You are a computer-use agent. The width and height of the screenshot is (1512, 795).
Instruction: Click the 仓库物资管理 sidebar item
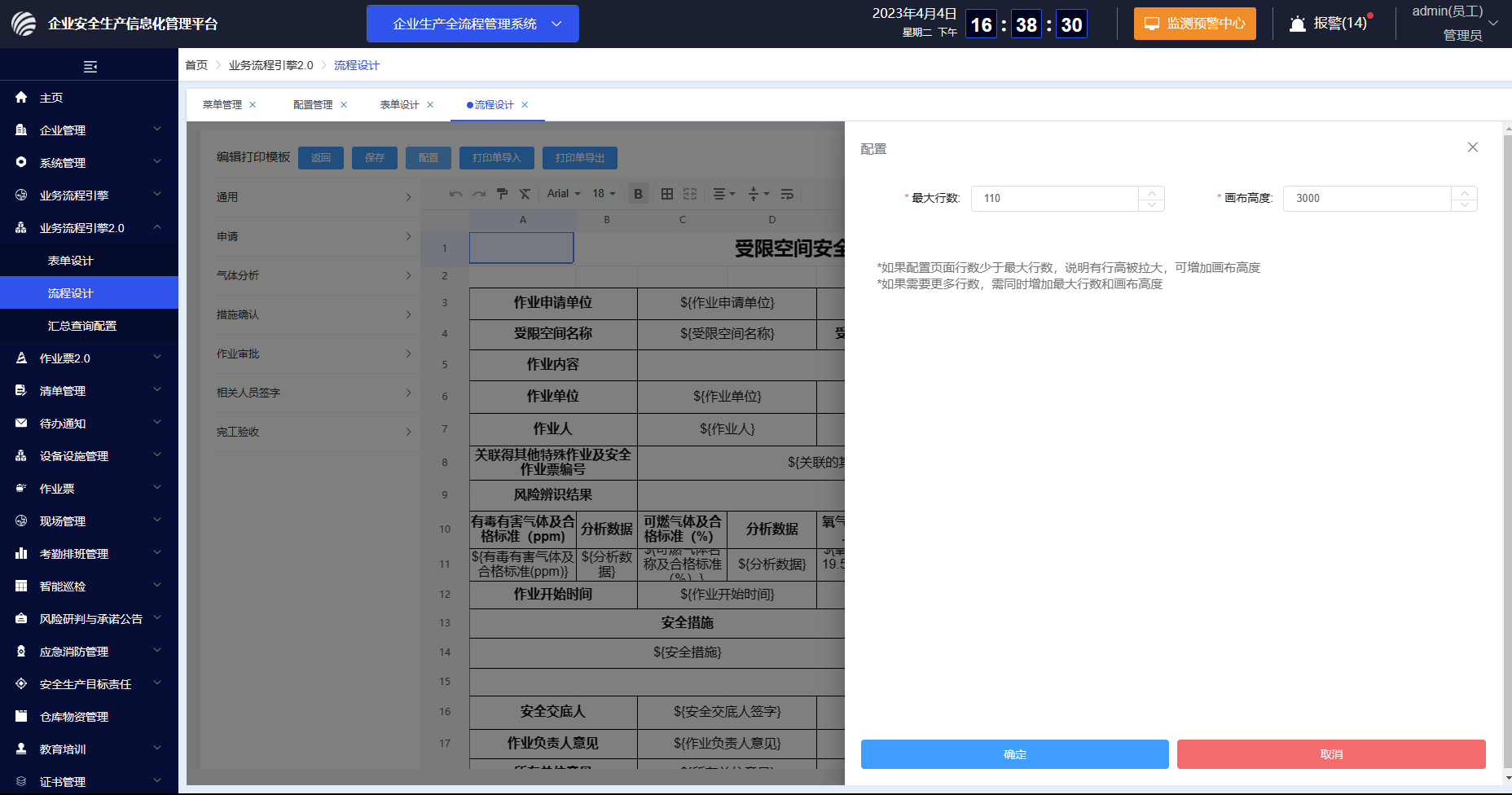(x=89, y=716)
